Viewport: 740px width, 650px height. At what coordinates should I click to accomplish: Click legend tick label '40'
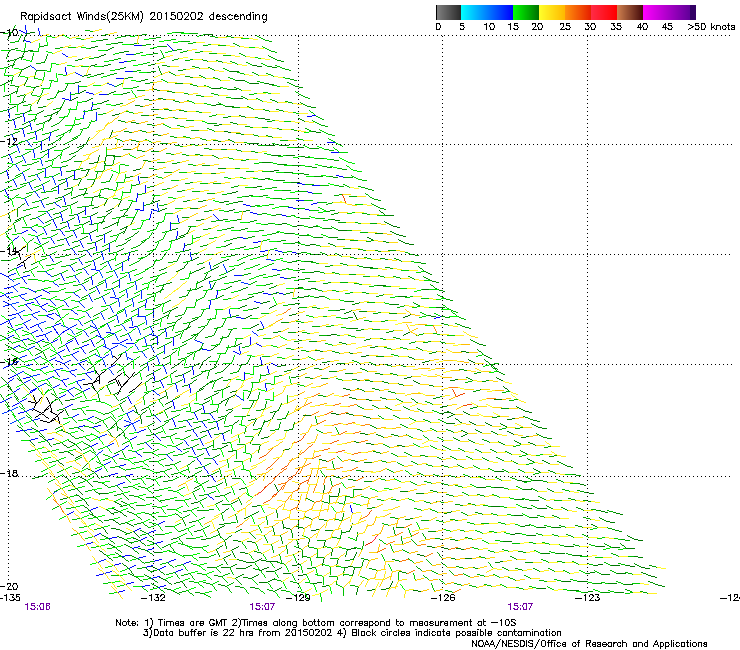642,27
